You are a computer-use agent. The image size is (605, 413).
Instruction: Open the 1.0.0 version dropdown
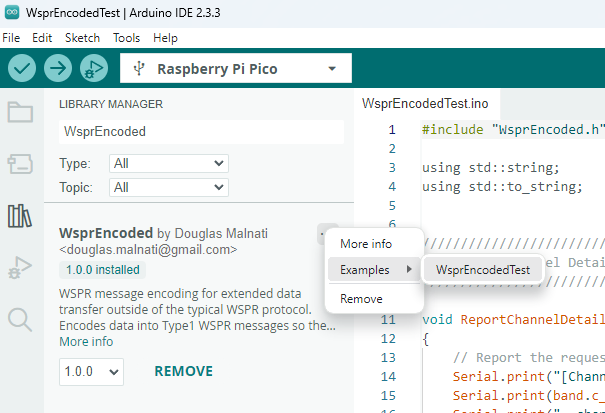91,371
